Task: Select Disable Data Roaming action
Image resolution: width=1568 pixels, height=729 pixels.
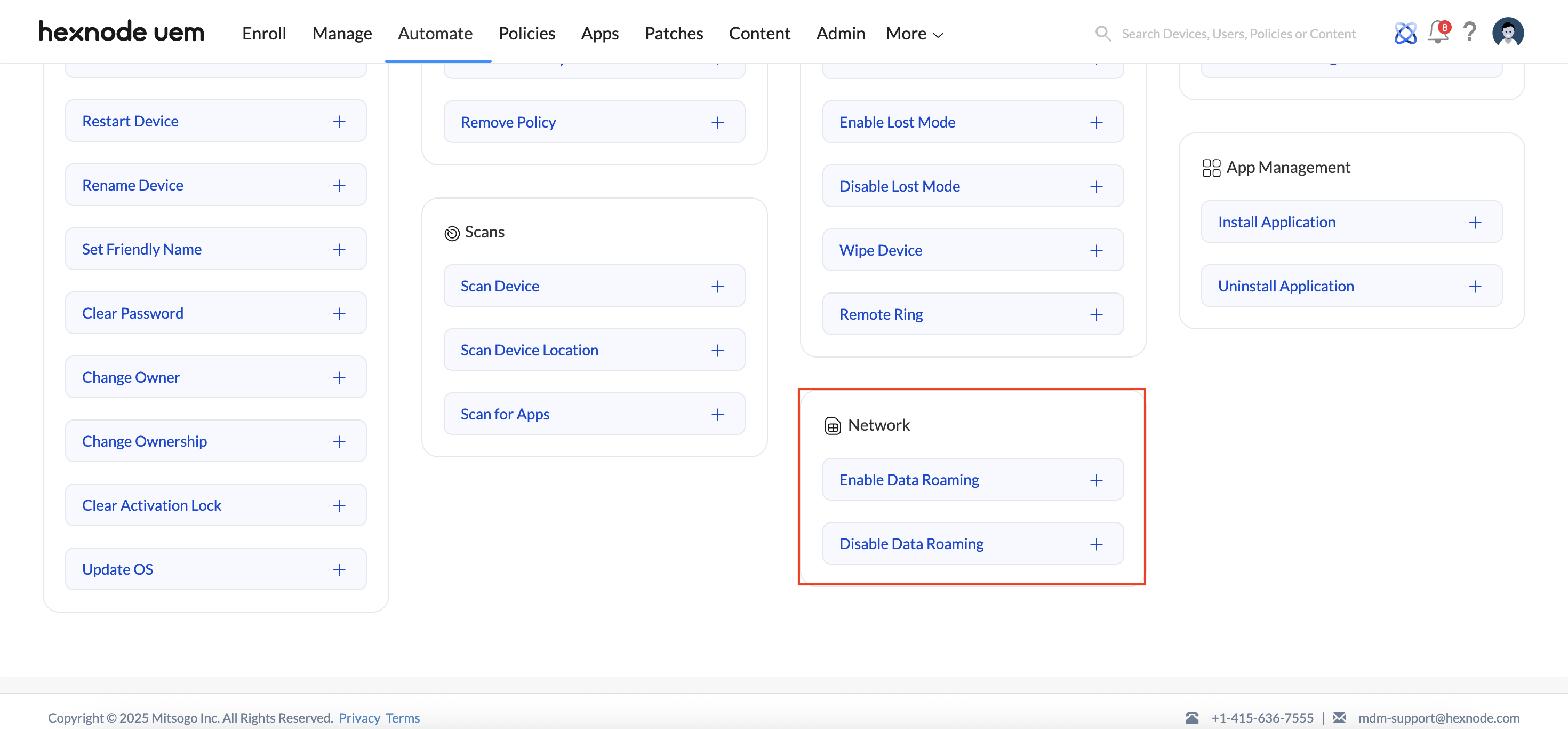Action: pyautogui.click(x=910, y=544)
